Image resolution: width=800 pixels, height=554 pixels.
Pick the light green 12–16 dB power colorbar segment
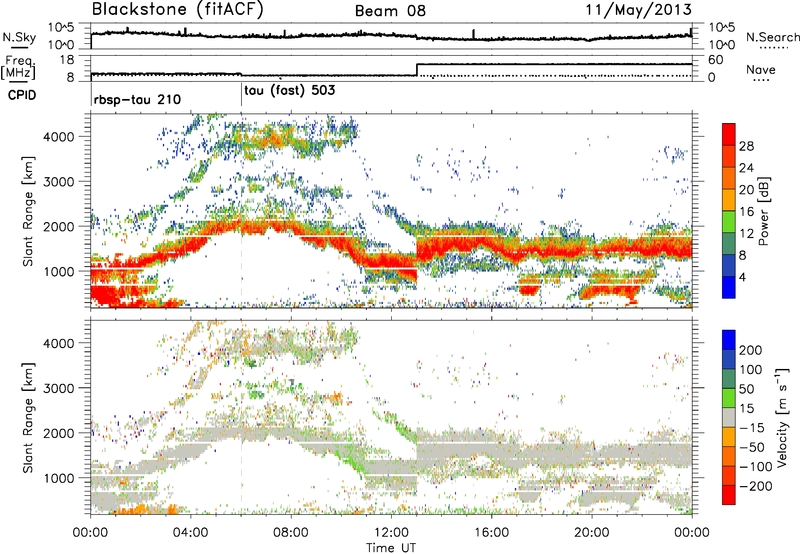click(x=729, y=221)
